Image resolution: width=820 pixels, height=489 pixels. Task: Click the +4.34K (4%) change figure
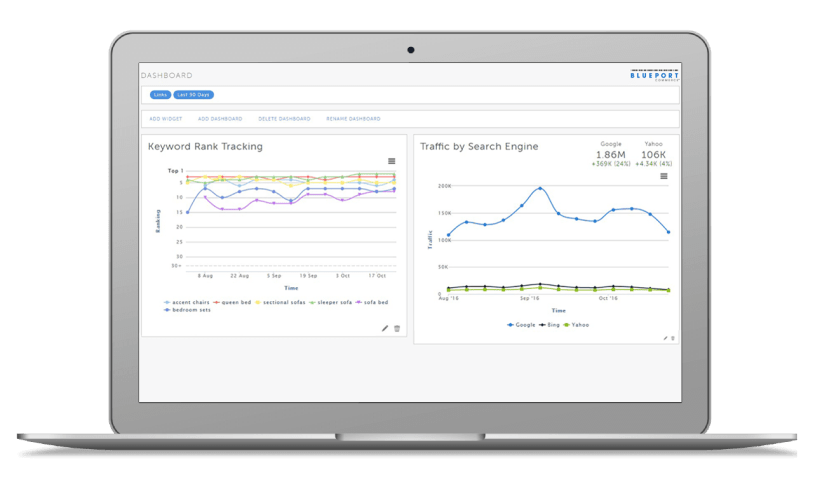(654, 164)
